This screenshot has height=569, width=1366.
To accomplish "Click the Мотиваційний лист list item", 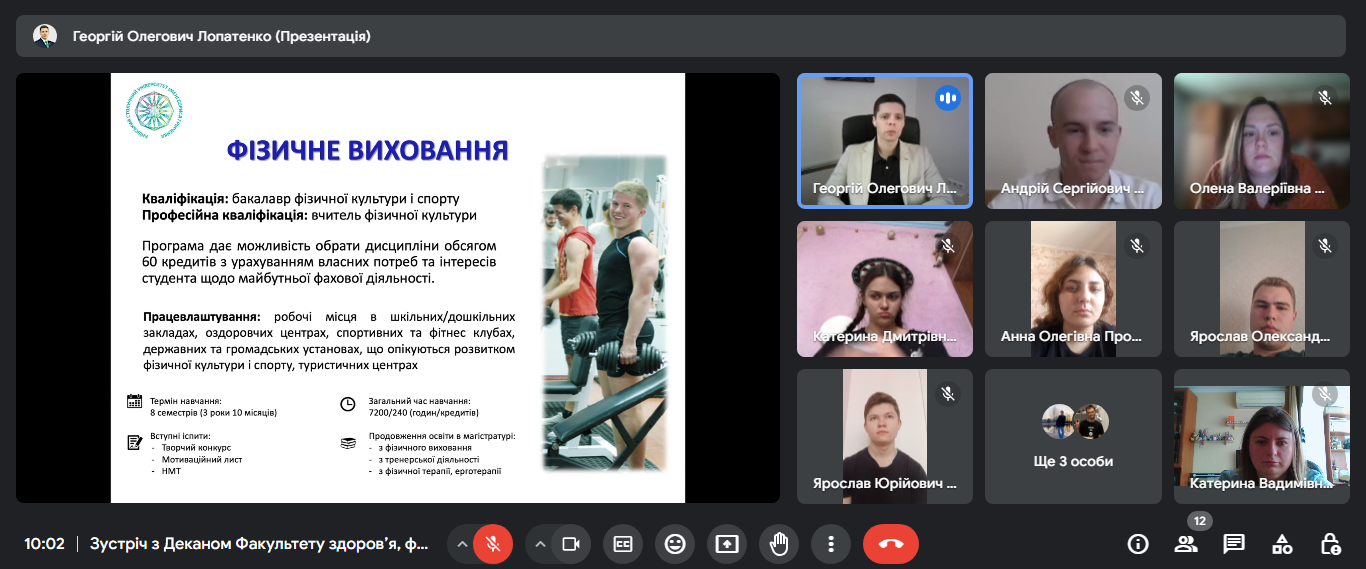I will pos(202,460).
